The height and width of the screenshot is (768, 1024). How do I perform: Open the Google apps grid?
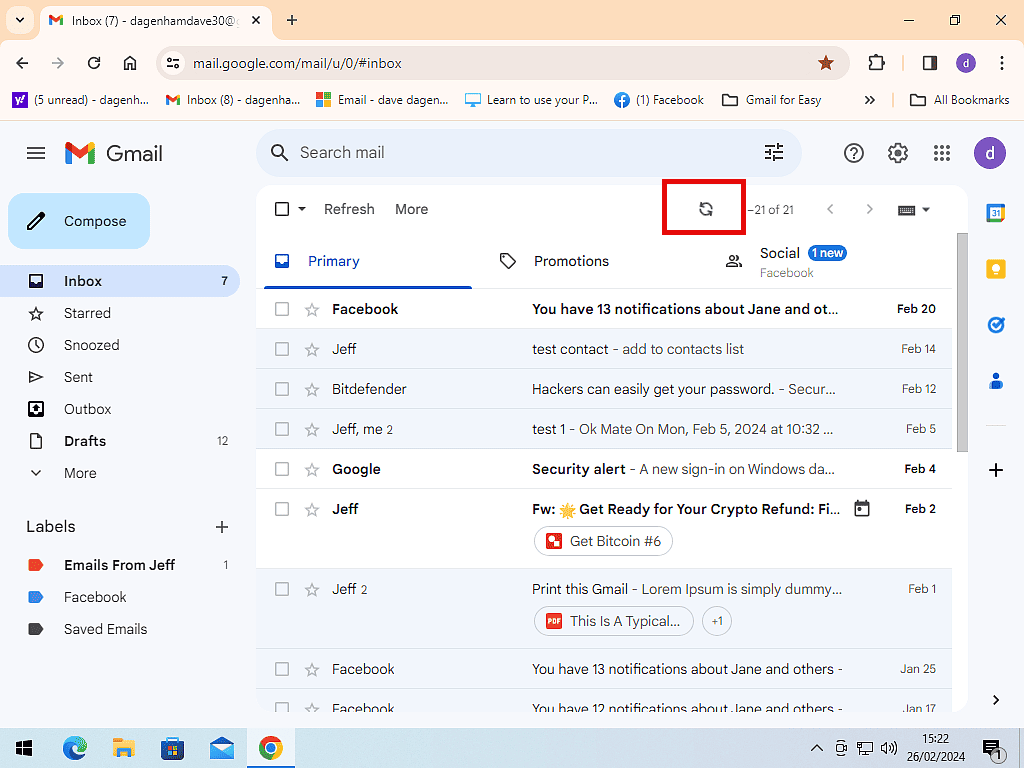coord(941,153)
